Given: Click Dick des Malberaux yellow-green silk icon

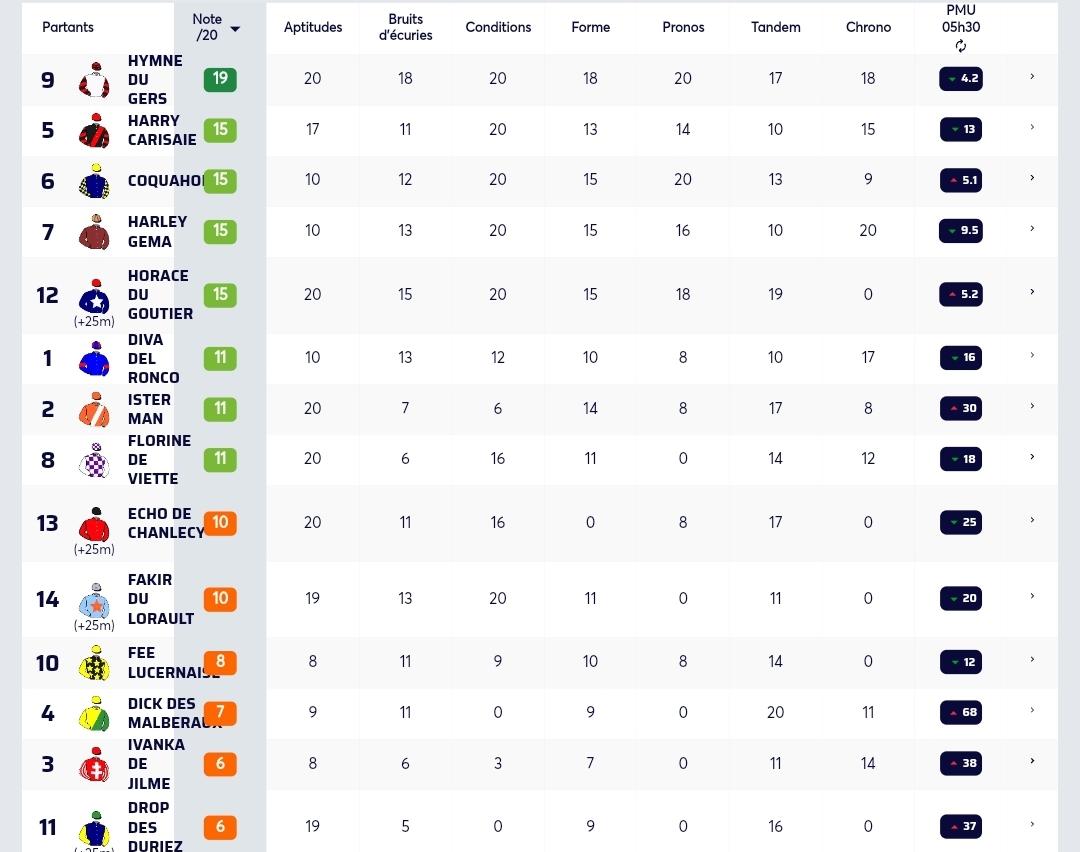Looking at the screenshot, I should click(x=94, y=714).
